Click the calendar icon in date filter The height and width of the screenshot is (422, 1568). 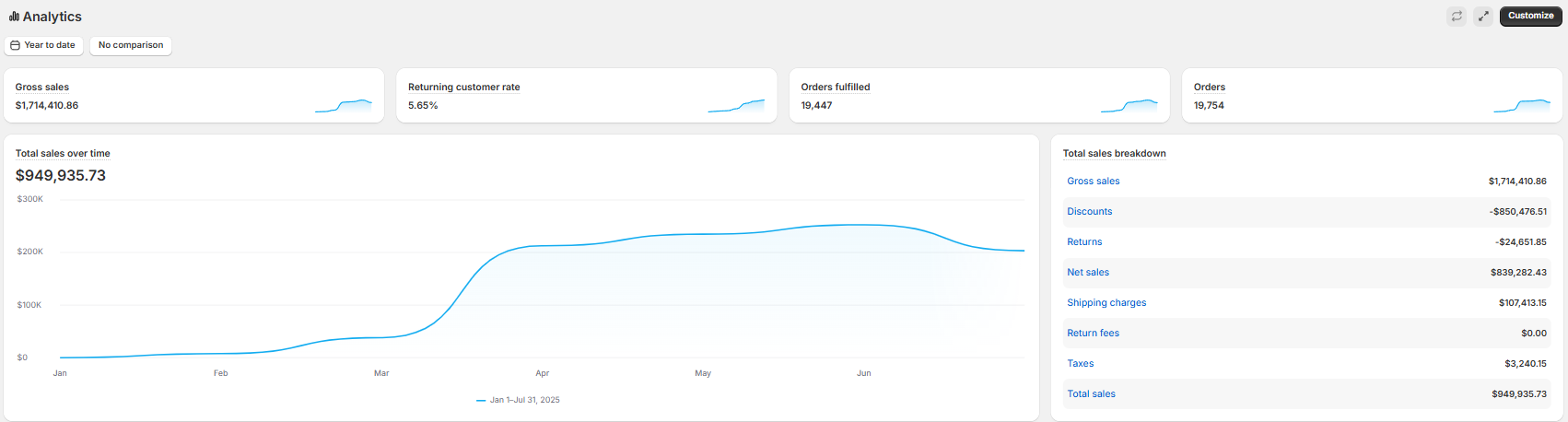point(16,45)
